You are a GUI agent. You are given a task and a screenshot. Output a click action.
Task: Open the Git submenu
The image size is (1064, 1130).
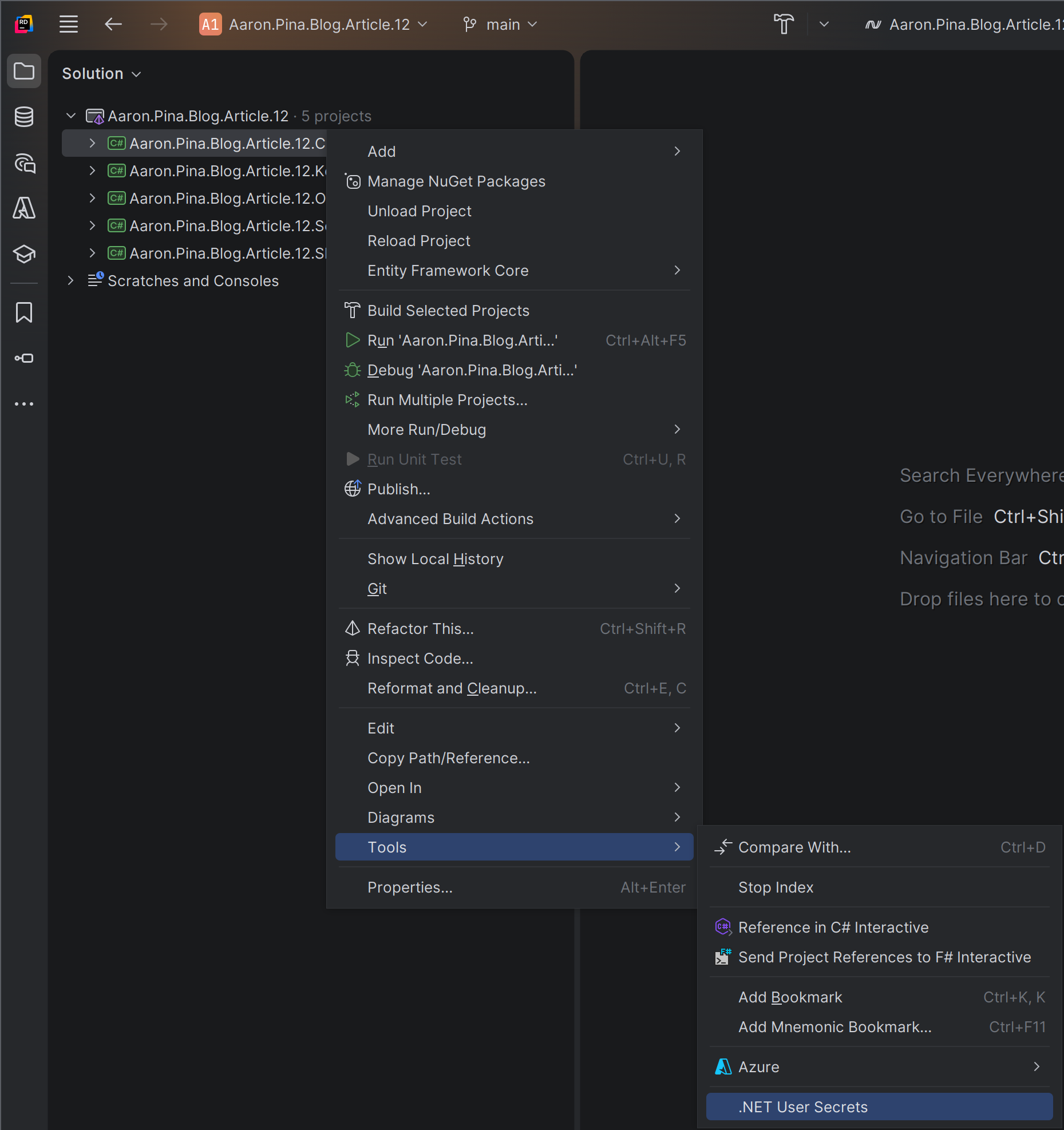(514, 589)
